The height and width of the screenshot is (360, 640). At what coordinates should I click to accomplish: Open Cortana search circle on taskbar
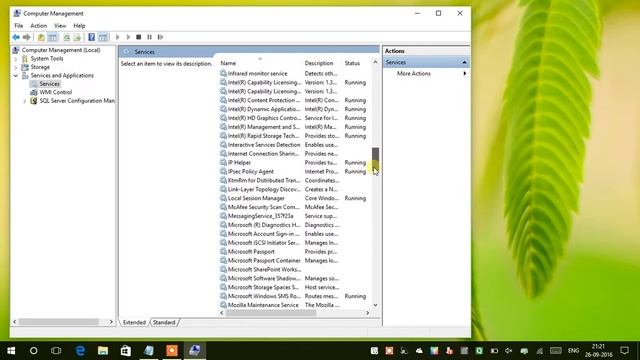[33, 351]
